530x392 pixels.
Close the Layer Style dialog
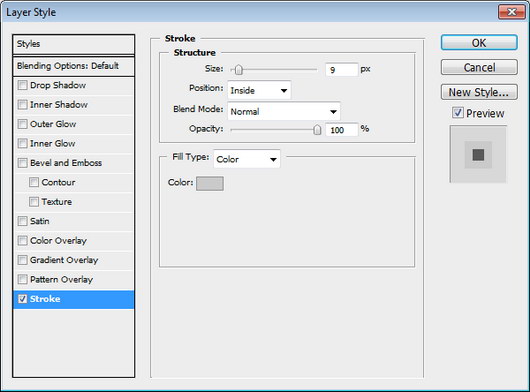coord(511,12)
